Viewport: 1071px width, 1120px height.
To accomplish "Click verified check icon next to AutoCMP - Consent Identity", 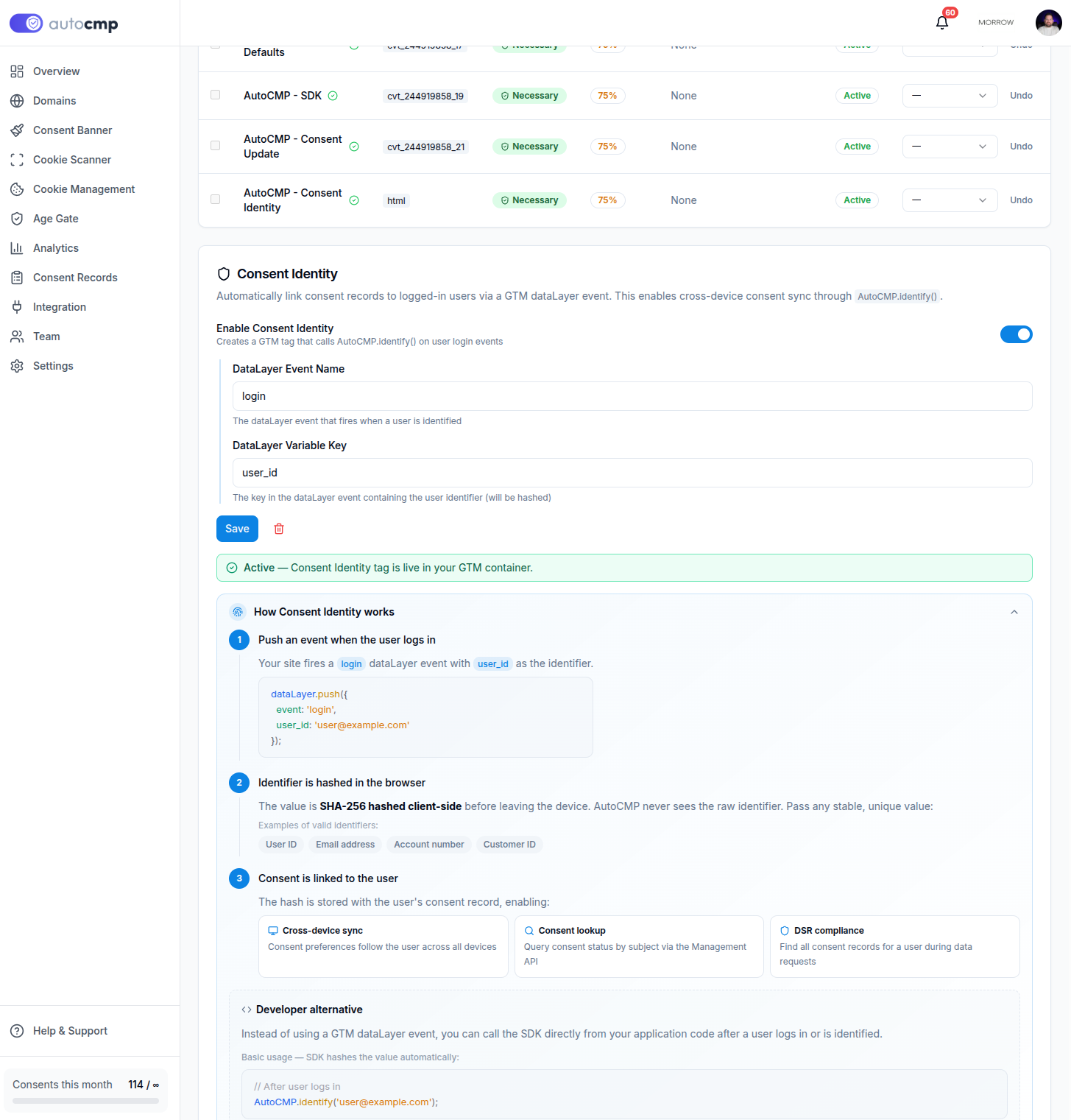I will 354,200.
